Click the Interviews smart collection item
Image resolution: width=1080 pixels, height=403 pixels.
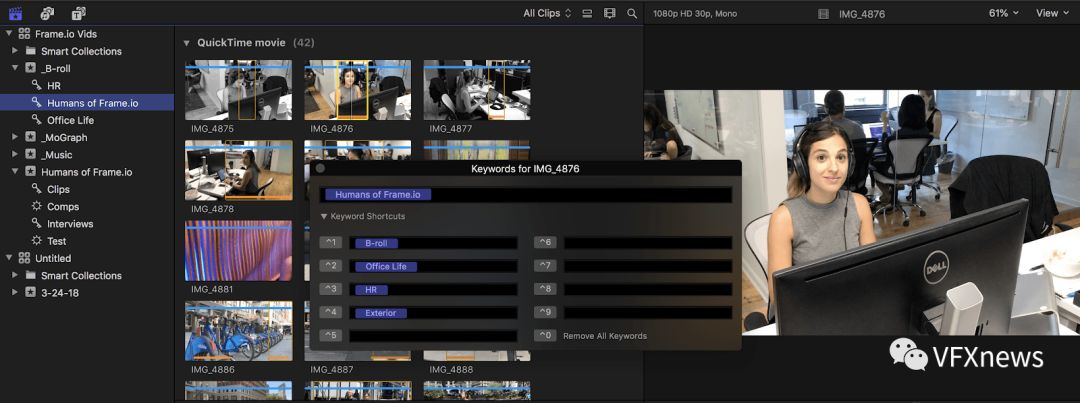[70, 224]
